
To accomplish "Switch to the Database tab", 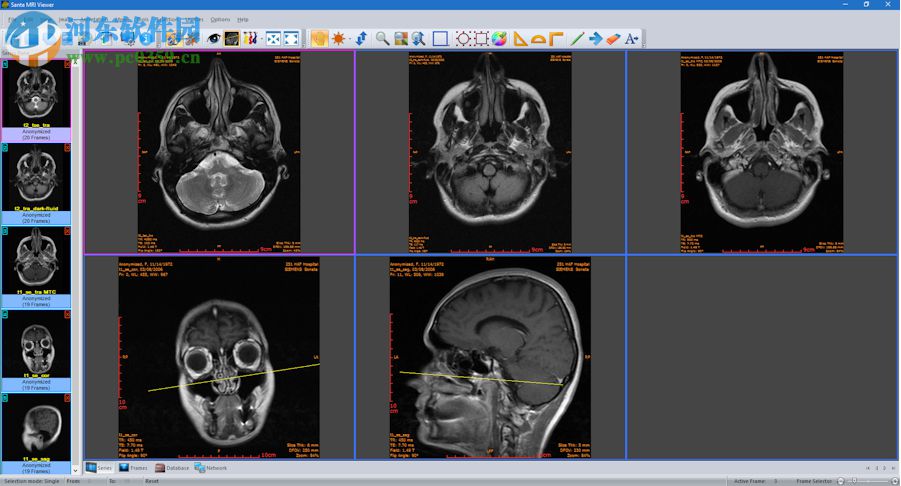I will tap(172, 468).
